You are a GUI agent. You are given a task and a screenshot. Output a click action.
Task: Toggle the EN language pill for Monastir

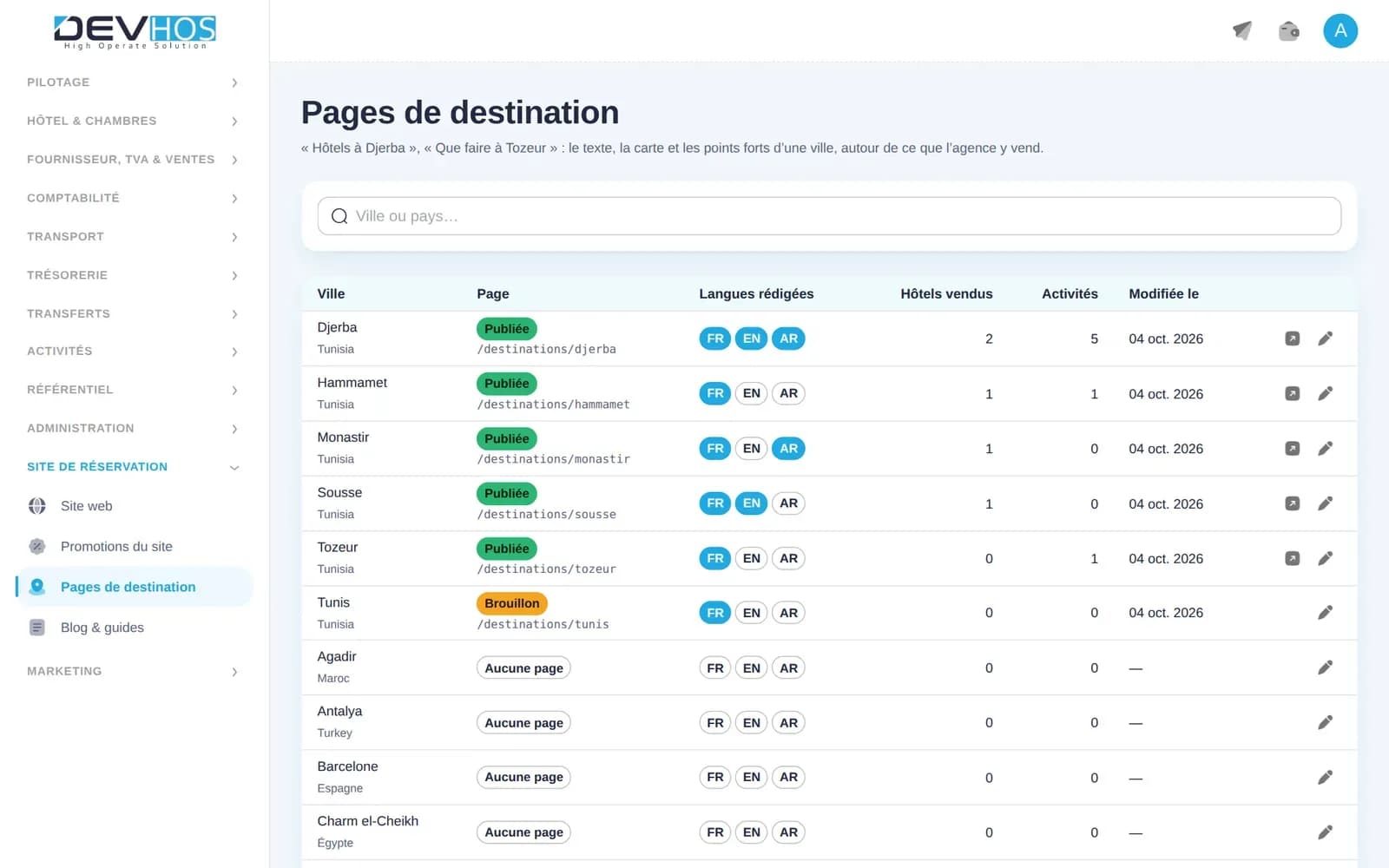point(752,449)
